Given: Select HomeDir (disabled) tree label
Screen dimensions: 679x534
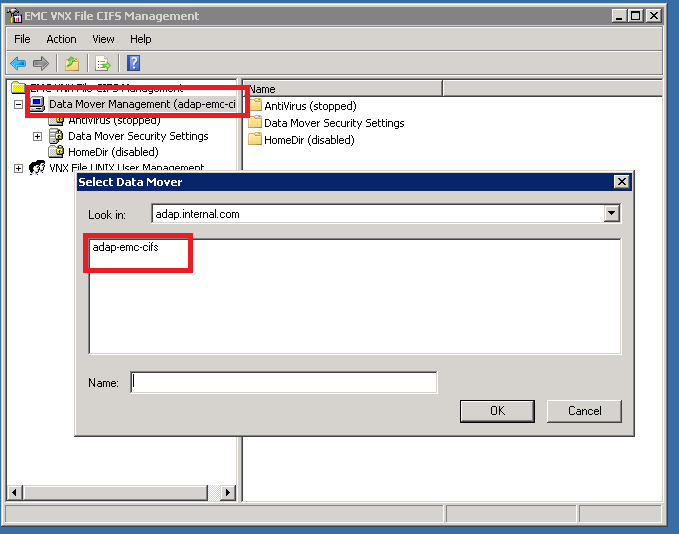Looking at the screenshot, I should pyautogui.click(x=113, y=152).
